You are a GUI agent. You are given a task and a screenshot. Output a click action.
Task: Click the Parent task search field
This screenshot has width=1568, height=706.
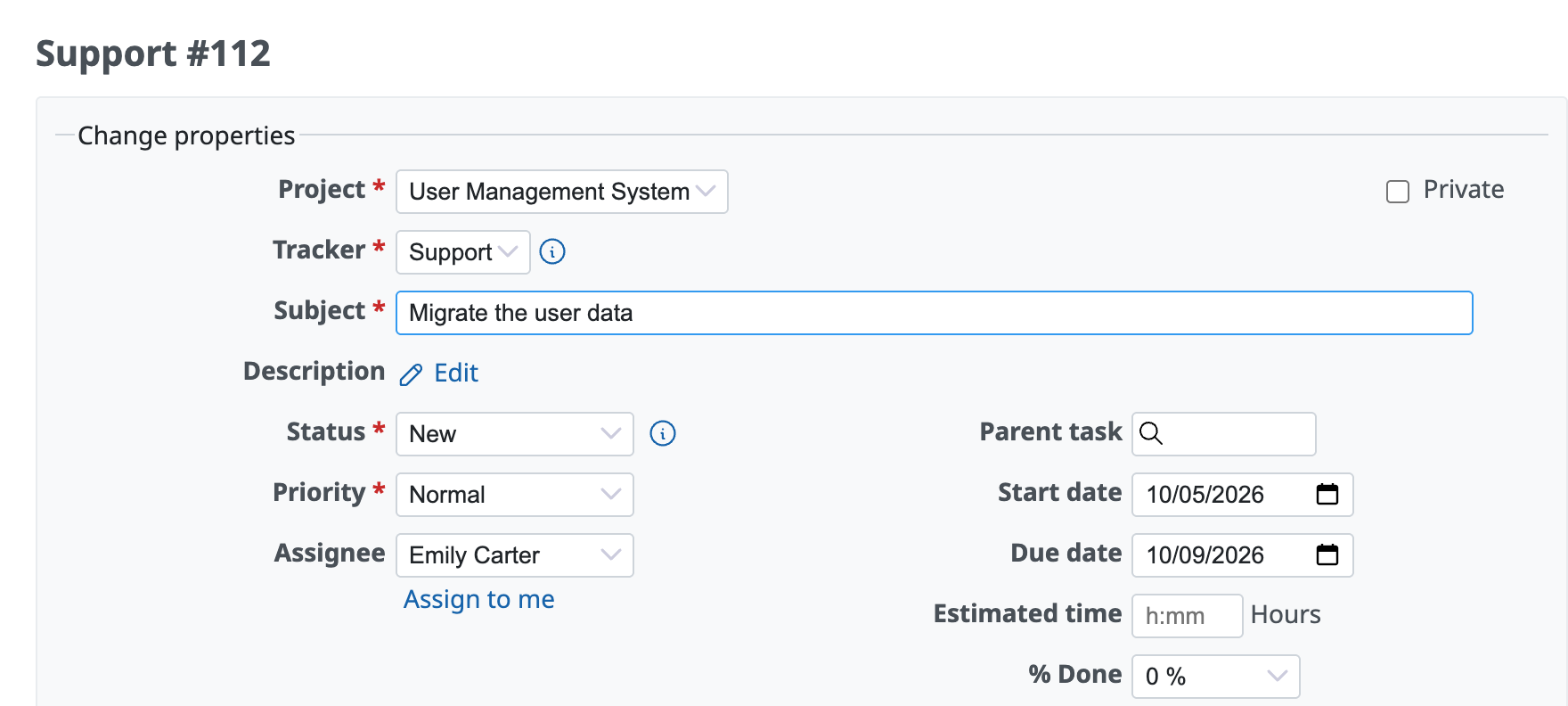tap(1224, 434)
